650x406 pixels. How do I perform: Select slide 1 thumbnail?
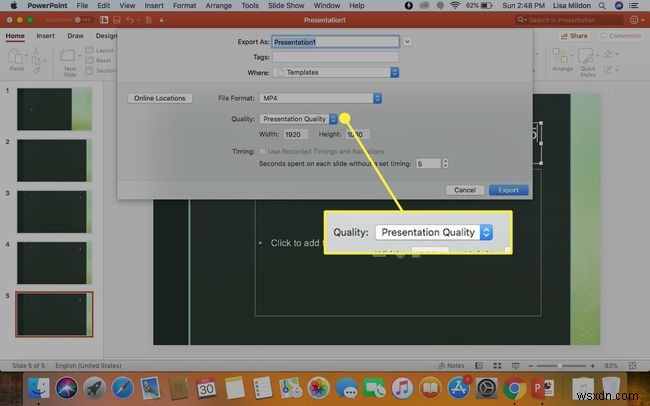pos(54,109)
